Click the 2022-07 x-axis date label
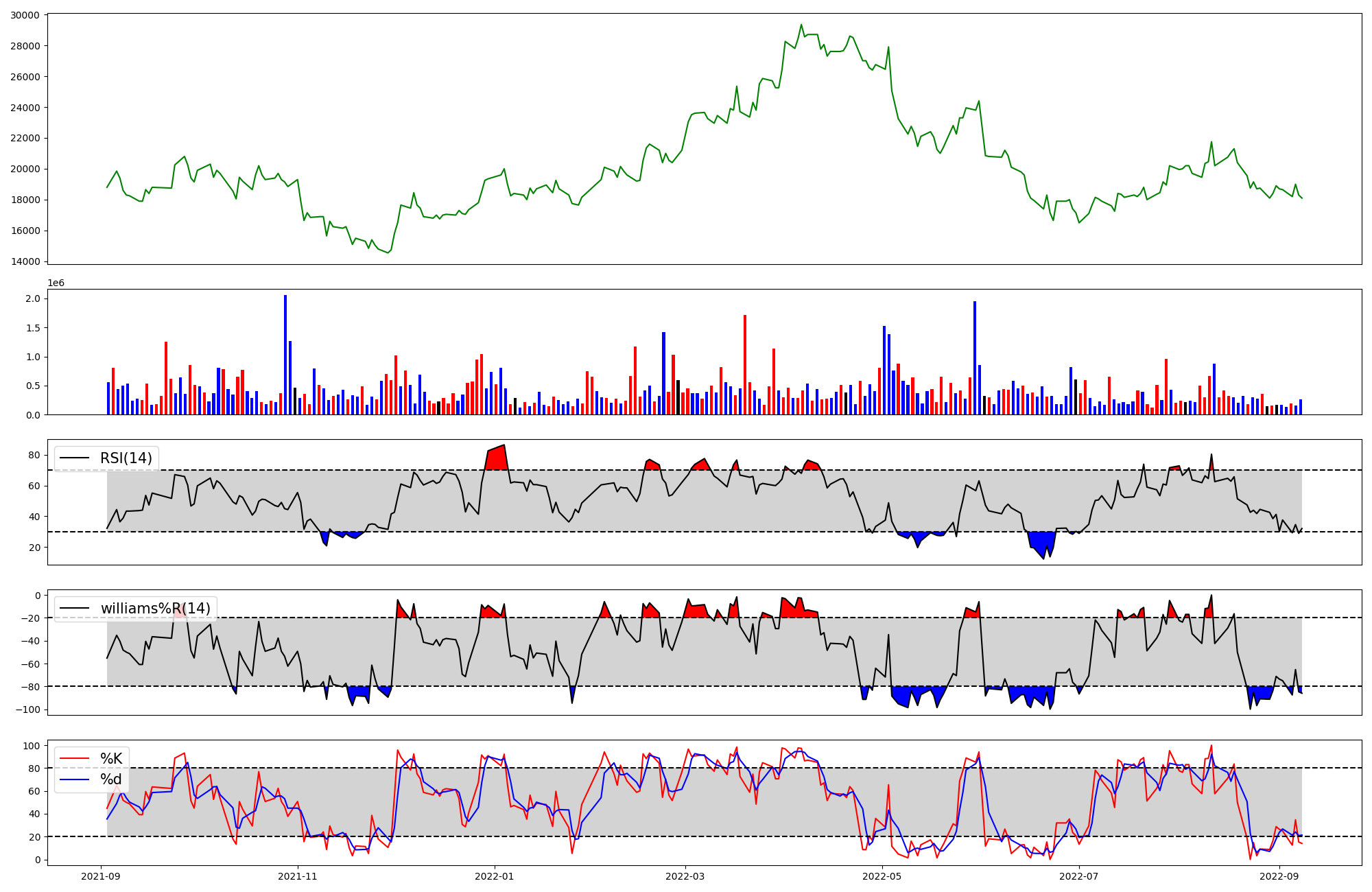The height and width of the screenshot is (892, 1372). (x=1078, y=876)
